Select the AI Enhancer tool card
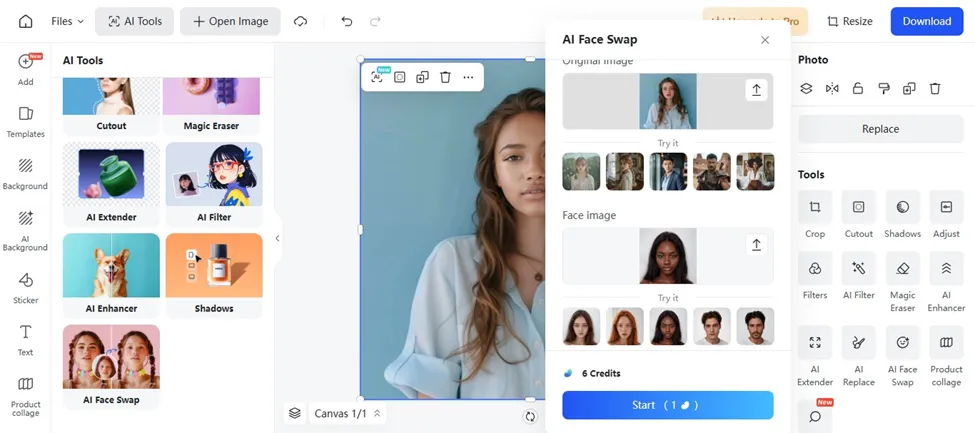Image resolution: width=975 pixels, height=433 pixels. (x=111, y=275)
